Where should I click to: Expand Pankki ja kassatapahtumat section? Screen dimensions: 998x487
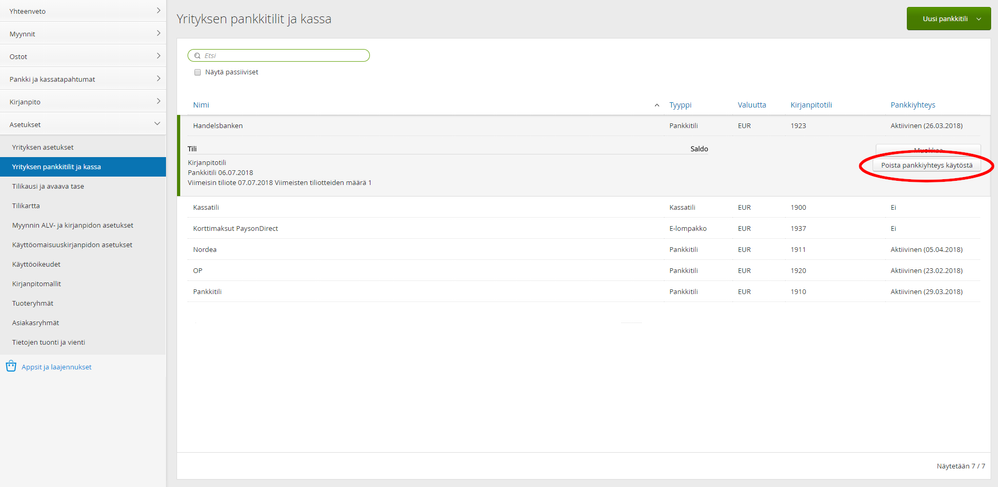tap(158, 79)
